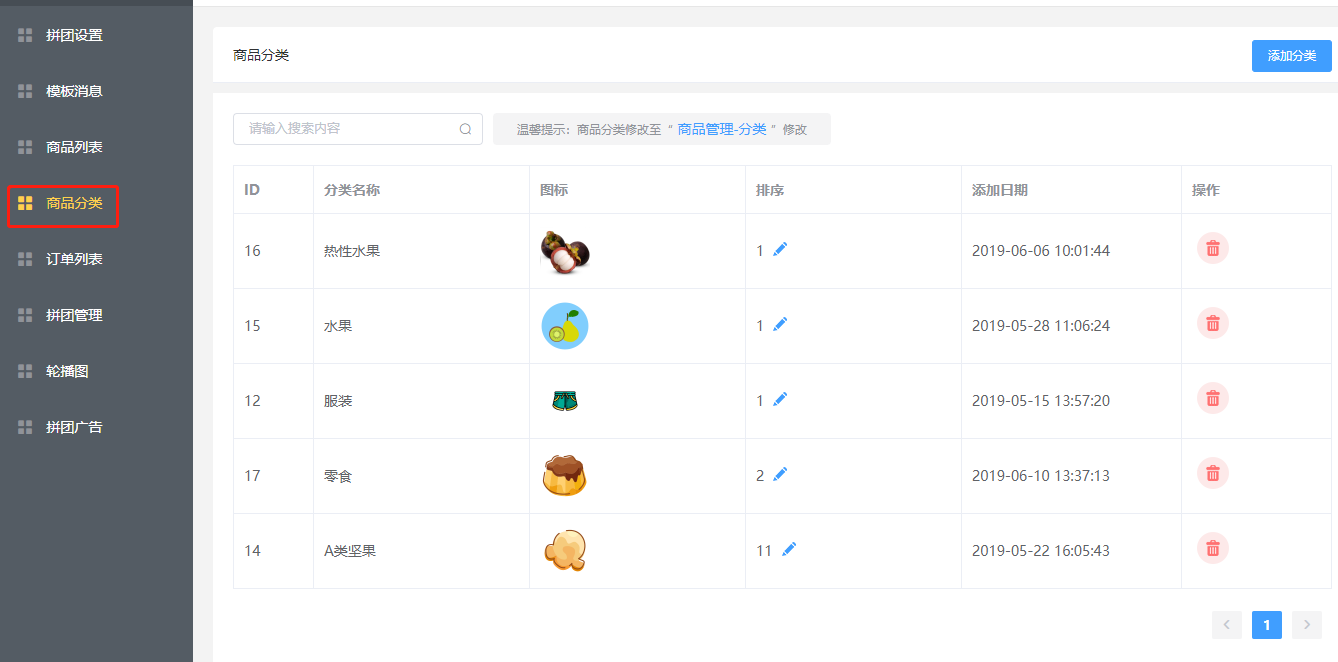Screen dimensions: 1338x662
Task: Edit sort order pencil for 服装
Action: click(x=780, y=400)
